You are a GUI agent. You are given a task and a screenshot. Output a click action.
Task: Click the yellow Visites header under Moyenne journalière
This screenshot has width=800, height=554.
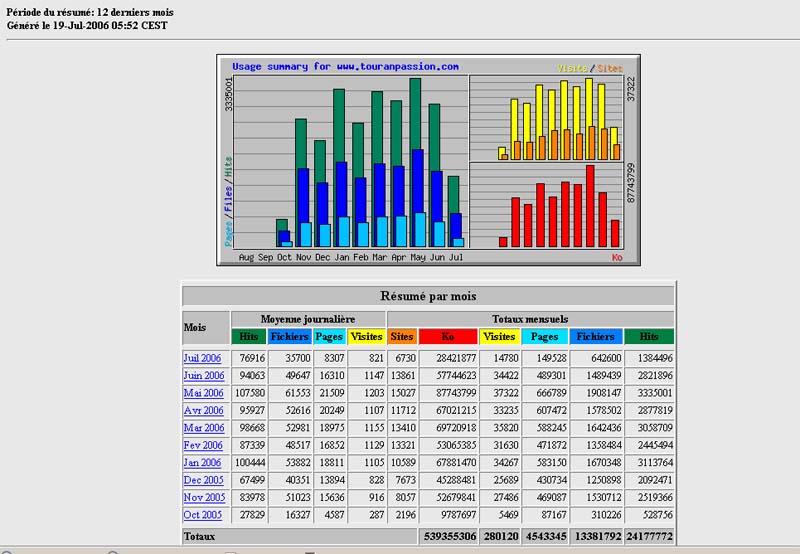click(x=366, y=336)
